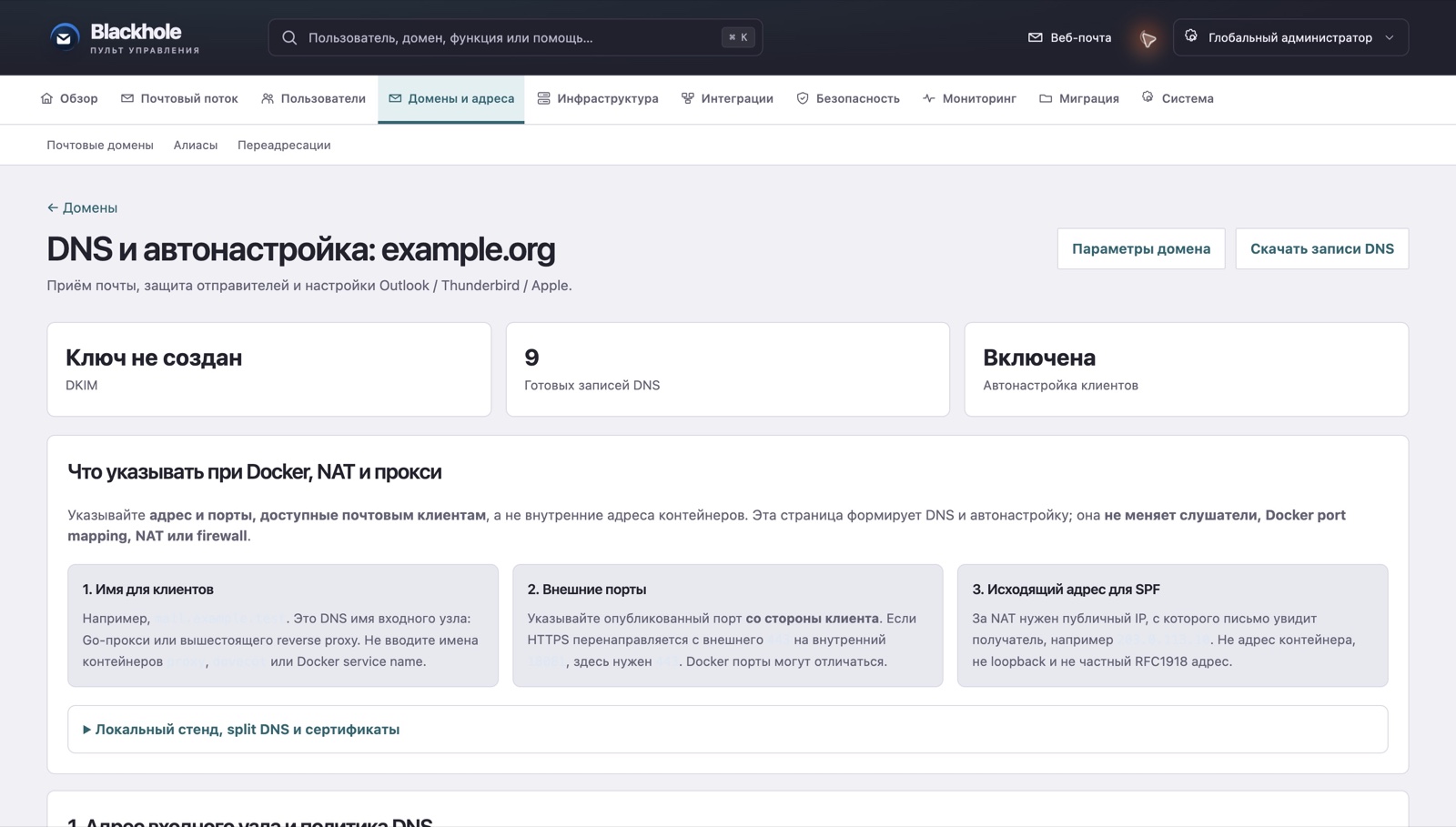Viewport: 1456px width, 827px height.
Task: Open the Переадресации subtab
Action: coord(284,145)
